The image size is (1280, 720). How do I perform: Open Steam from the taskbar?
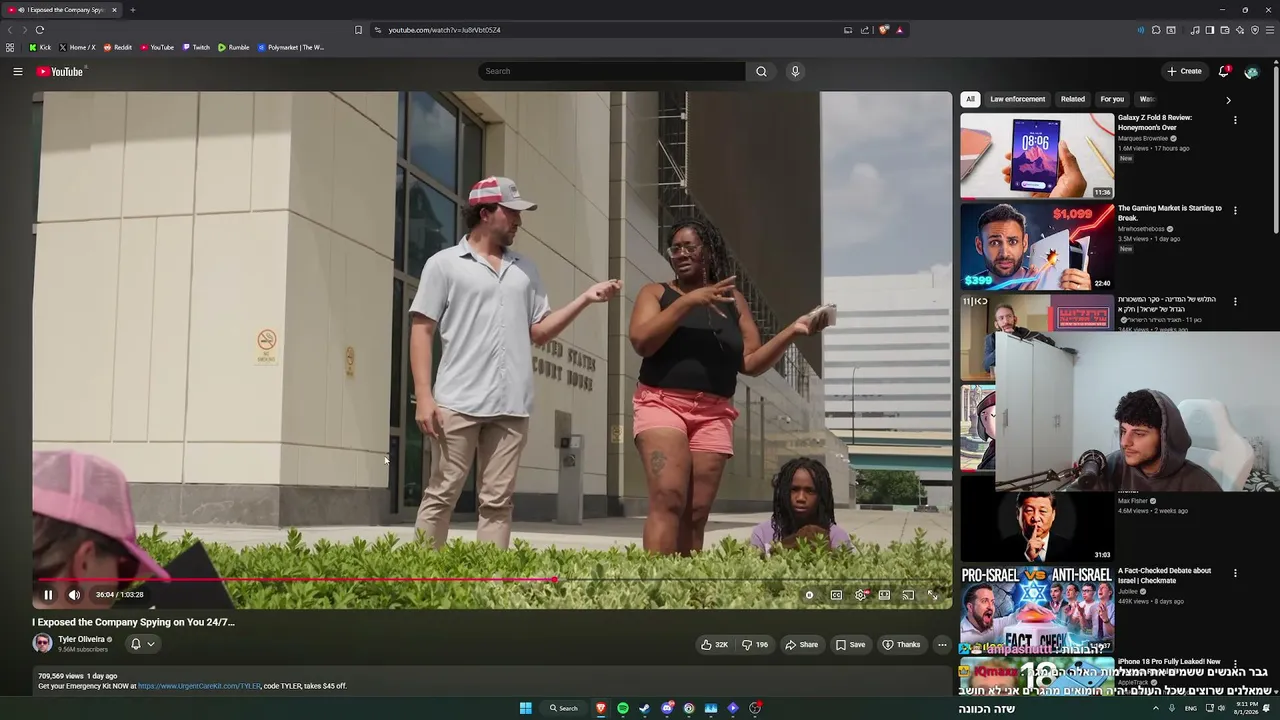coord(645,708)
